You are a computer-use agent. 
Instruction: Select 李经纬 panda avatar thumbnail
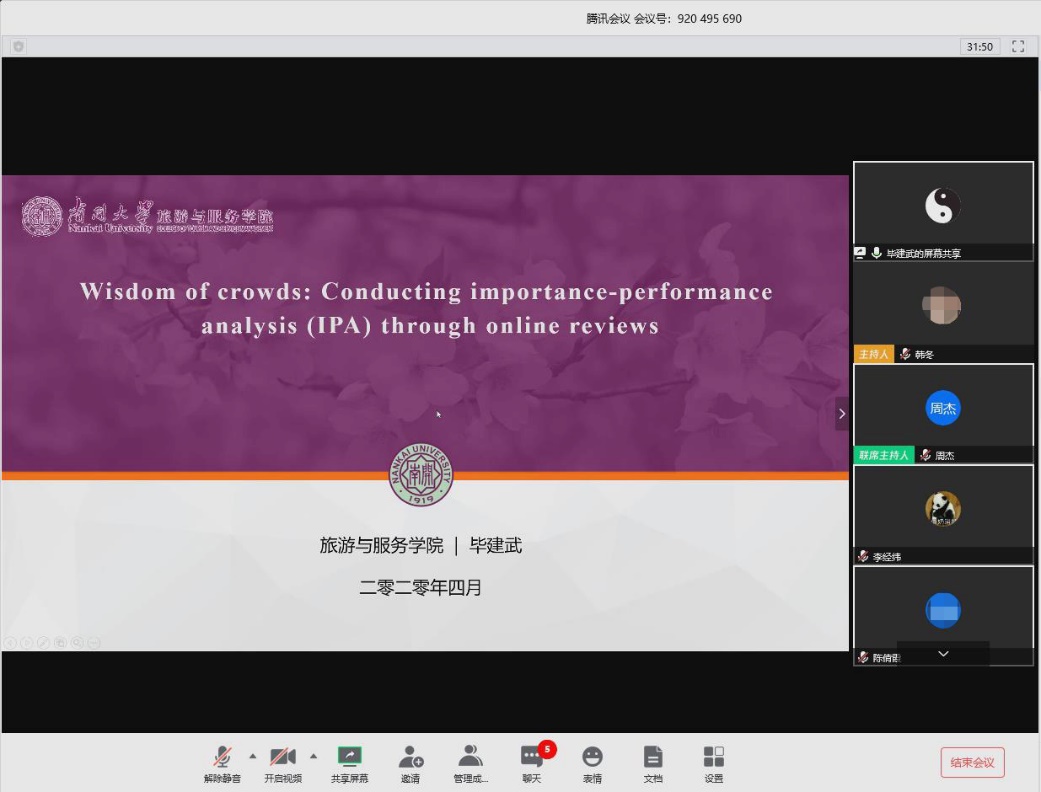(x=942, y=508)
